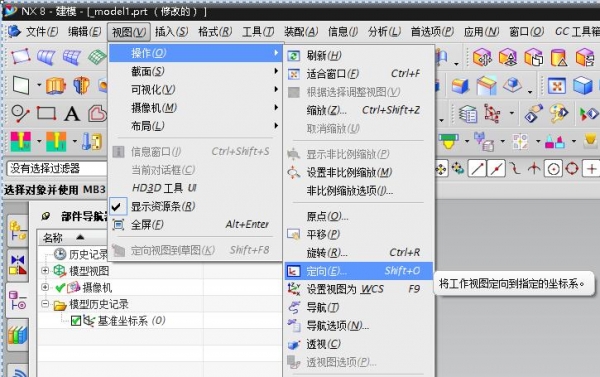Select 历史记录 tree item
Viewport: 600px width, 377px height.
[x=88, y=254]
